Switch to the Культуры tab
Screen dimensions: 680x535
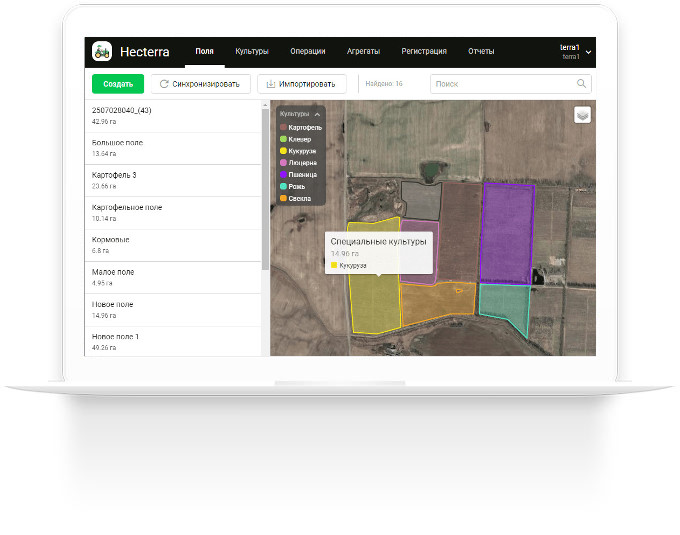point(252,51)
